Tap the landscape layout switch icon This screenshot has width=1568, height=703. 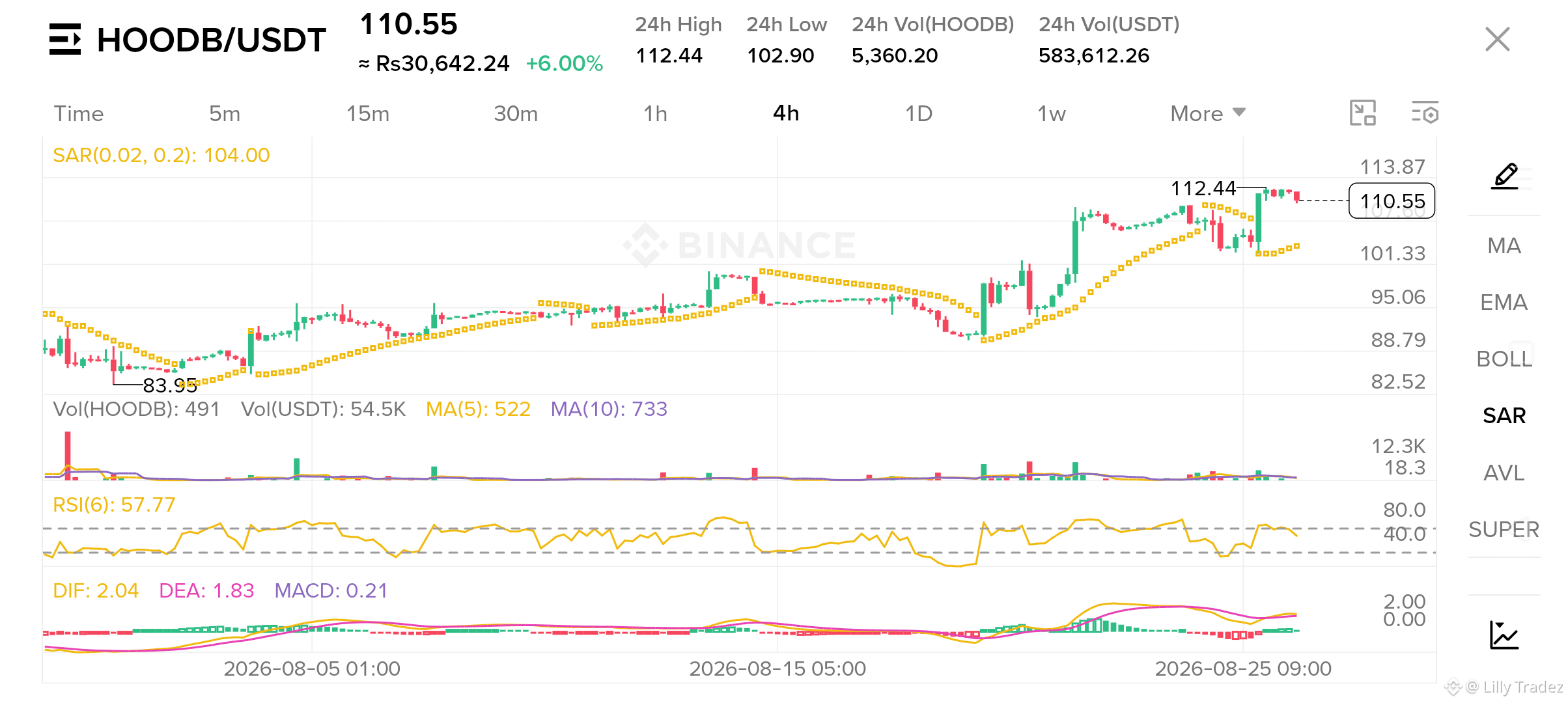pos(1362,113)
